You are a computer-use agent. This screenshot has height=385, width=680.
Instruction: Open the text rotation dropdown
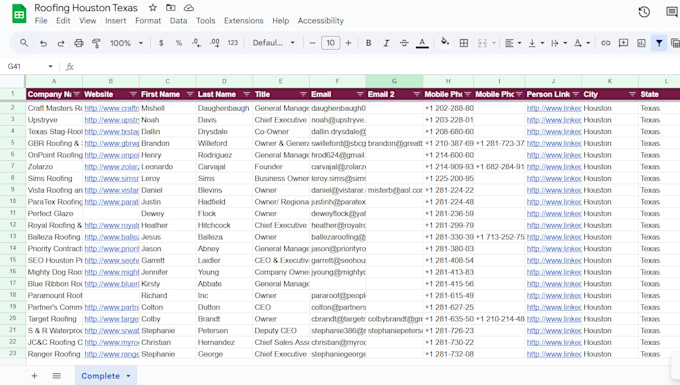click(x=582, y=43)
